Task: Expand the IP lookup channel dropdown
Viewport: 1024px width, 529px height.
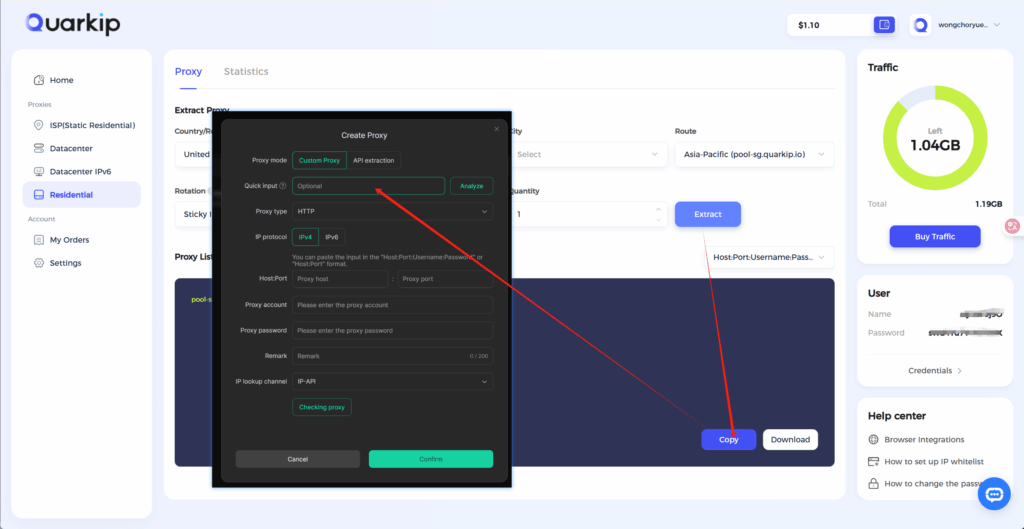Action: (392, 381)
